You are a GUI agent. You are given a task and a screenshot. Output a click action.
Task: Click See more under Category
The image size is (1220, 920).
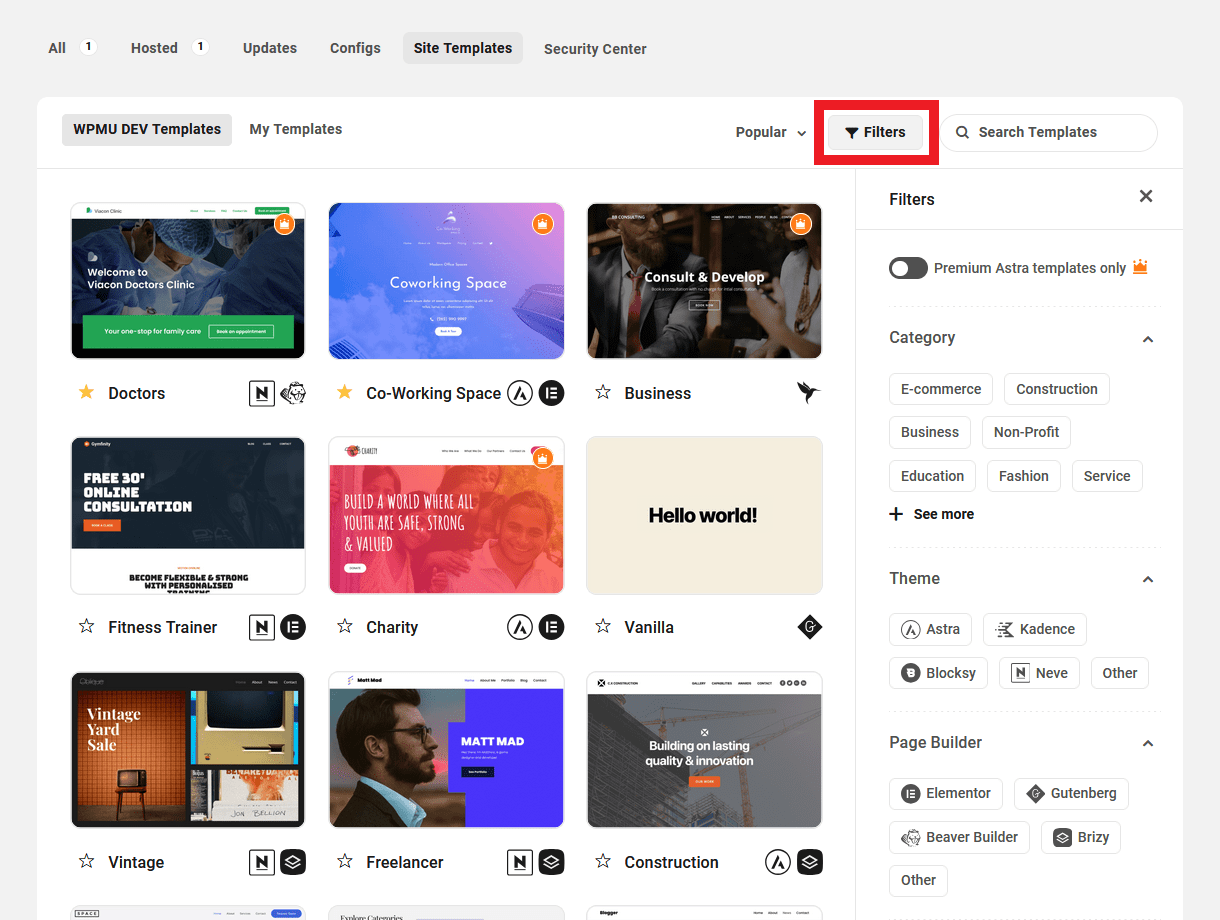pos(931,514)
